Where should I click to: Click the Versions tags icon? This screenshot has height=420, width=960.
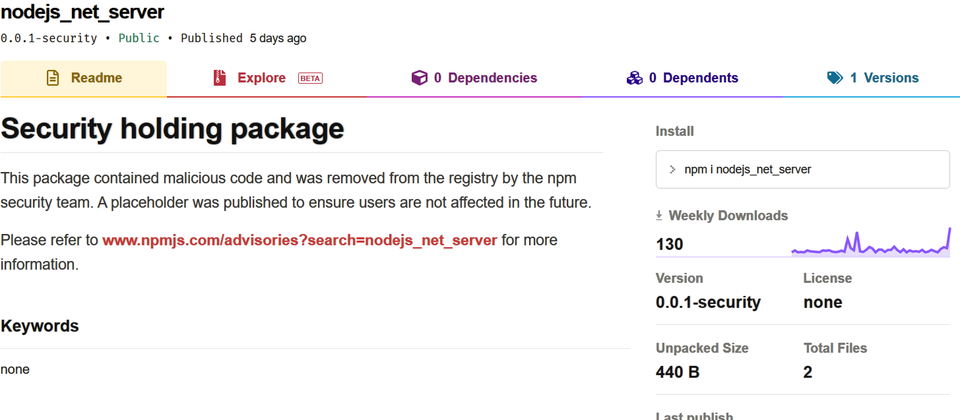click(x=835, y=78)
